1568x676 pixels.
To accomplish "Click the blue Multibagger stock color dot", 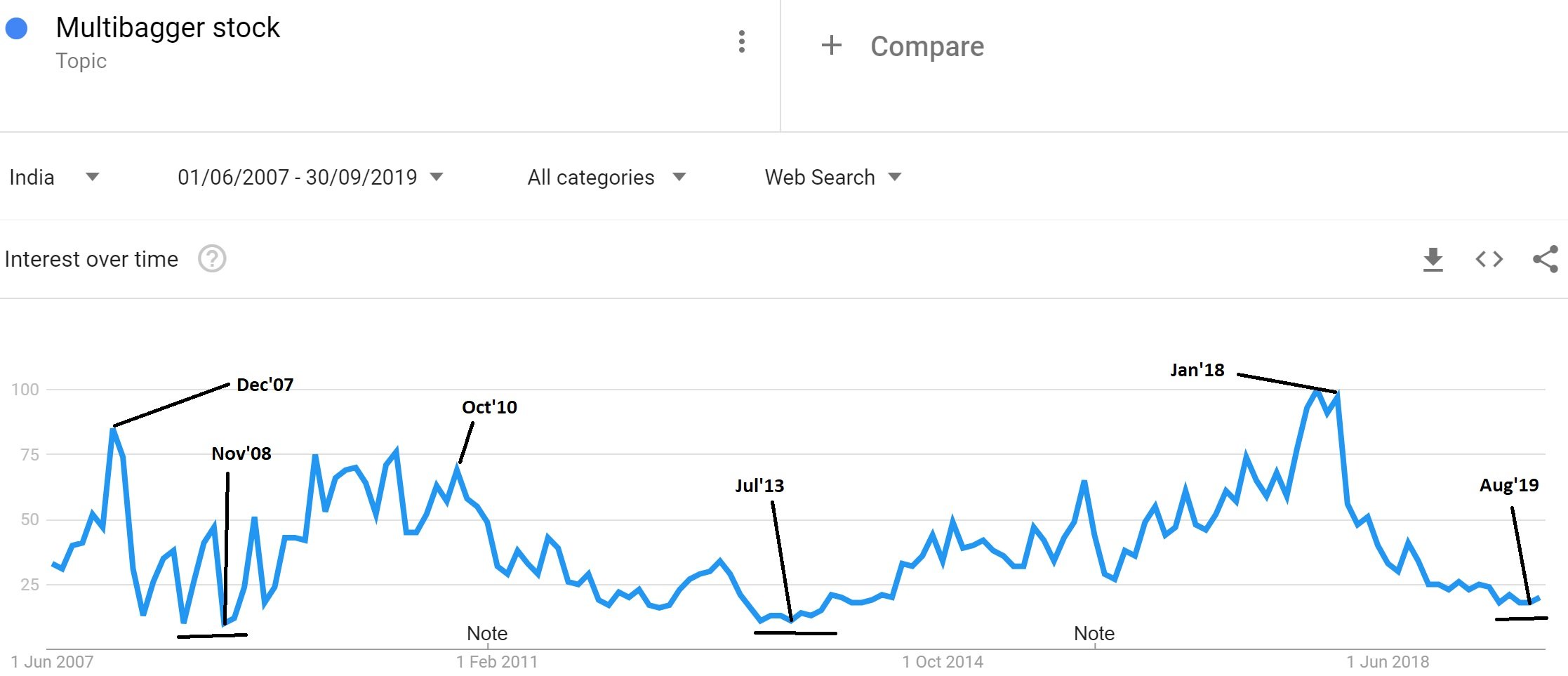I will pos(16,29).
